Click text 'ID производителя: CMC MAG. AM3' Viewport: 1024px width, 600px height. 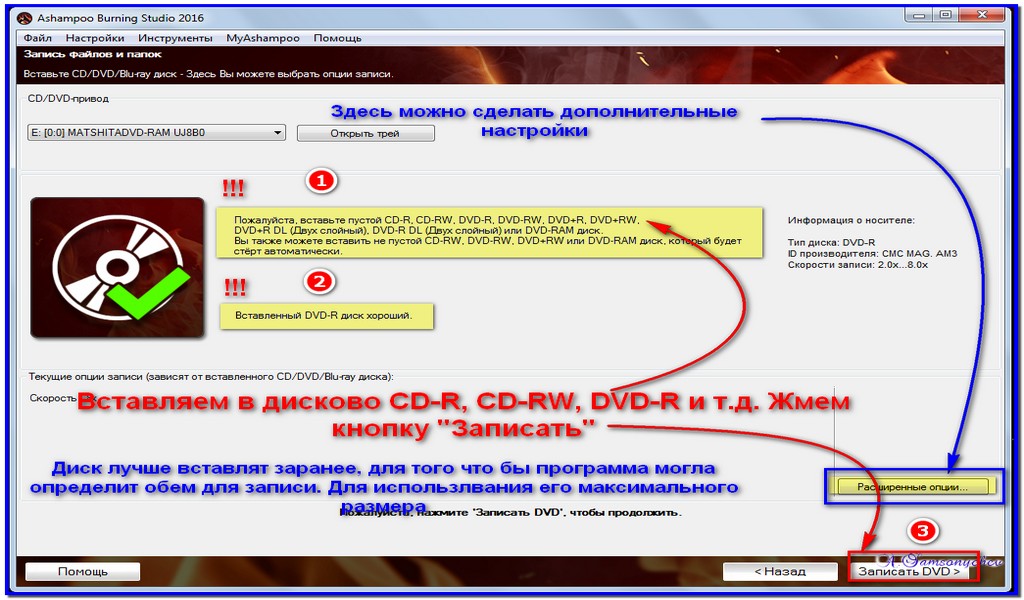(x=872, y=253)
